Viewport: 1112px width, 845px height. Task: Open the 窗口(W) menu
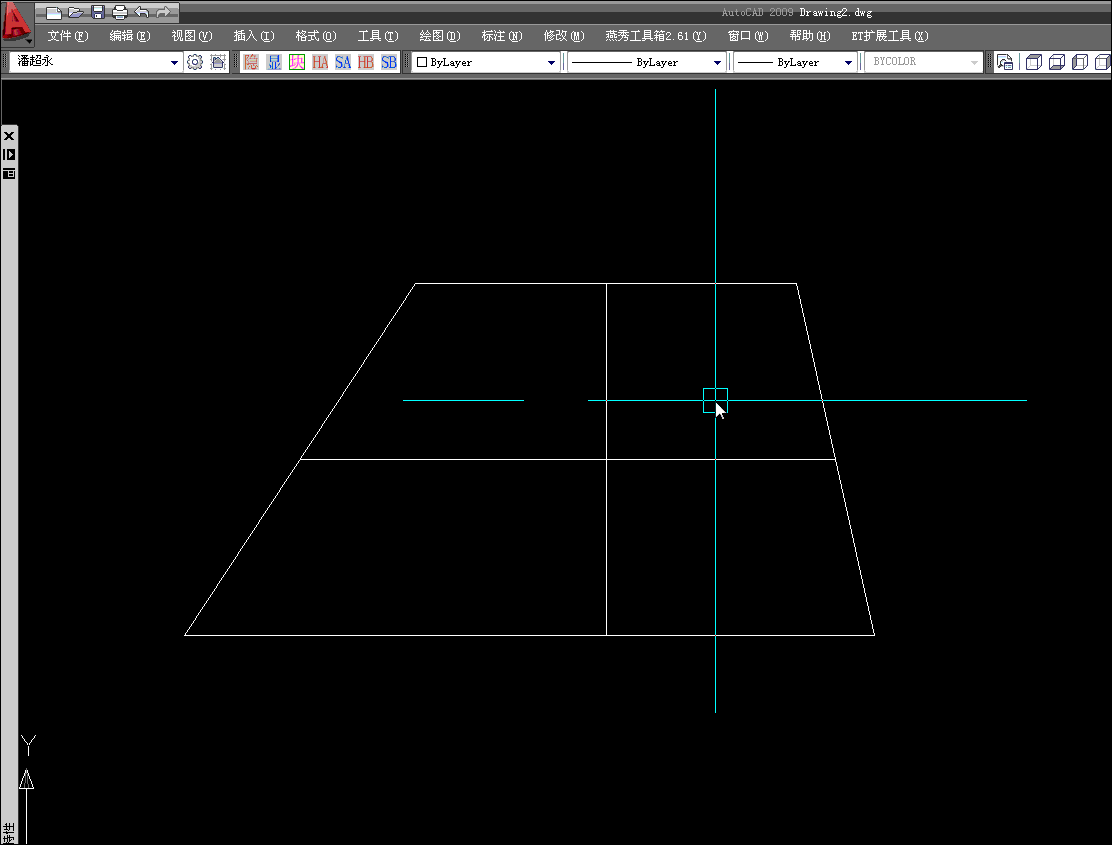pos(748,35)
